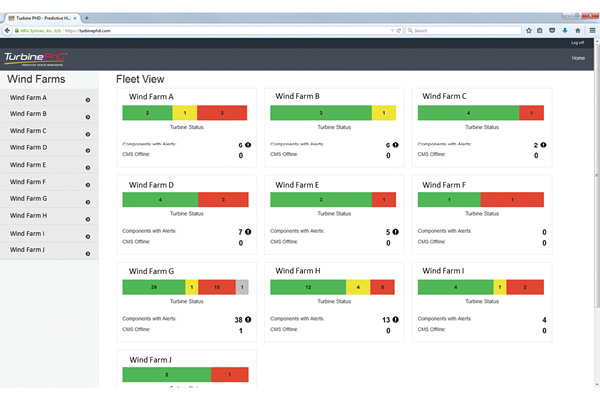Image resolution: width=600 pixels, height=400 pixels.
Task: Select Wind Farm E in sidebar list
Action: (x=49, y=165)
